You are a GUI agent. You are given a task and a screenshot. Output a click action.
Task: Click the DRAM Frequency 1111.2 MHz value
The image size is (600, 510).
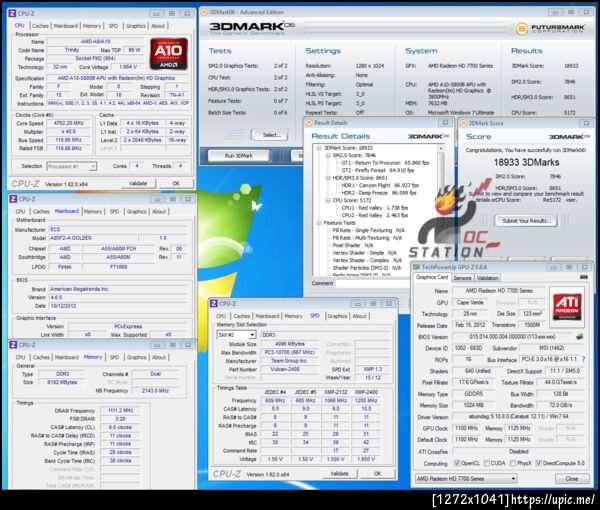(121, 411)
